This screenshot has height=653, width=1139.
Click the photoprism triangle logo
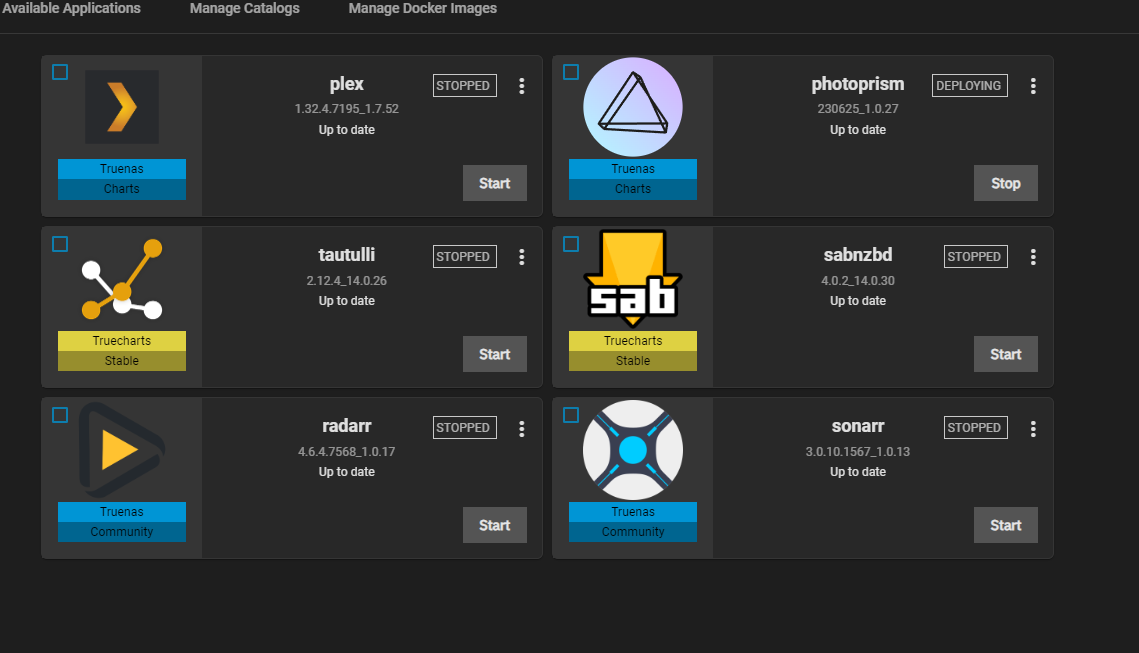[x=633, y=107]
